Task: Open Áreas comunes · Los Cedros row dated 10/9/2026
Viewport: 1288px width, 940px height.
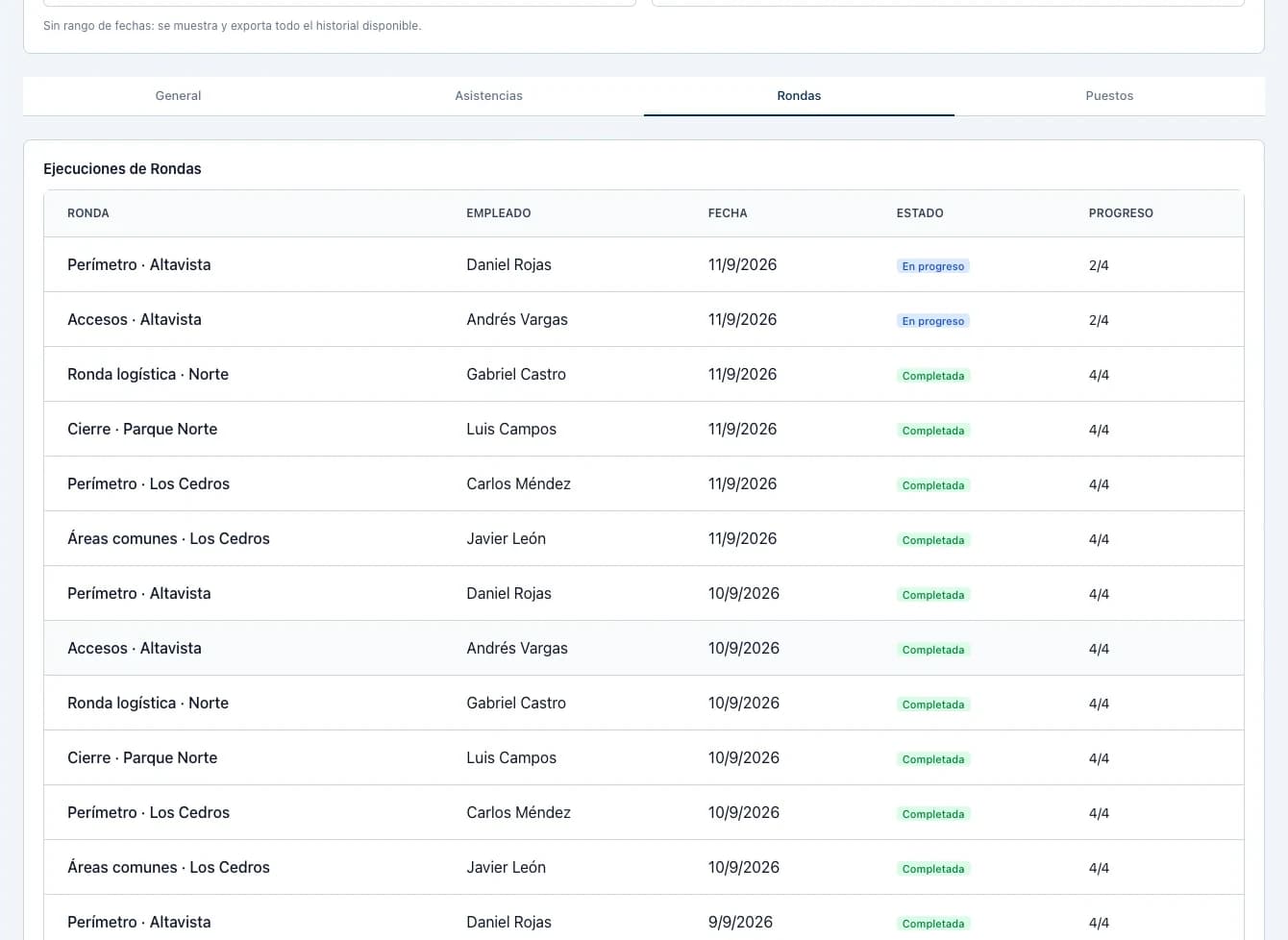Action: [644, 867]
